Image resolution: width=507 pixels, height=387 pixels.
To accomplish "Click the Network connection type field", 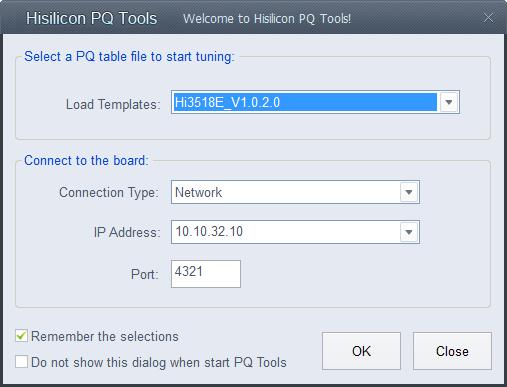I will [295, 192].
